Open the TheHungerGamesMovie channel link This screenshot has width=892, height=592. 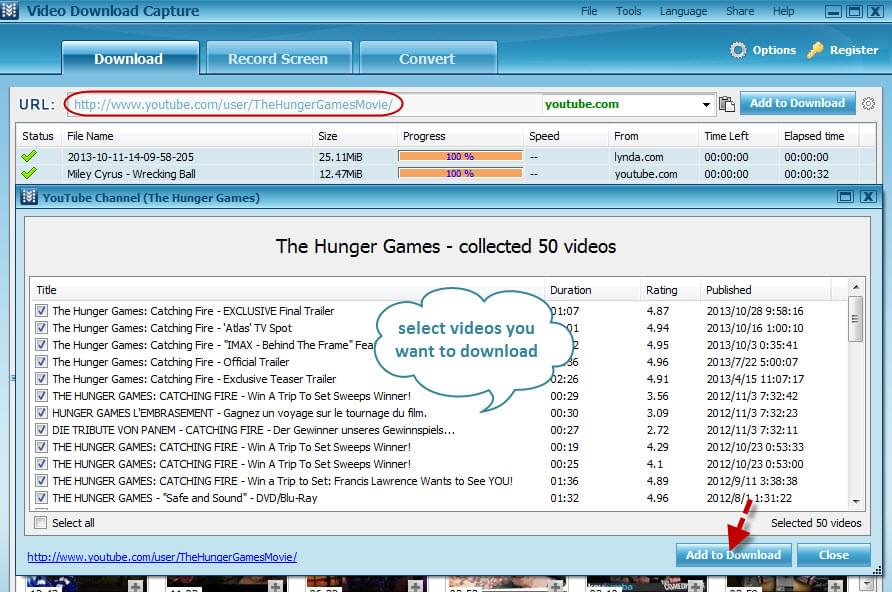point(162,557)
